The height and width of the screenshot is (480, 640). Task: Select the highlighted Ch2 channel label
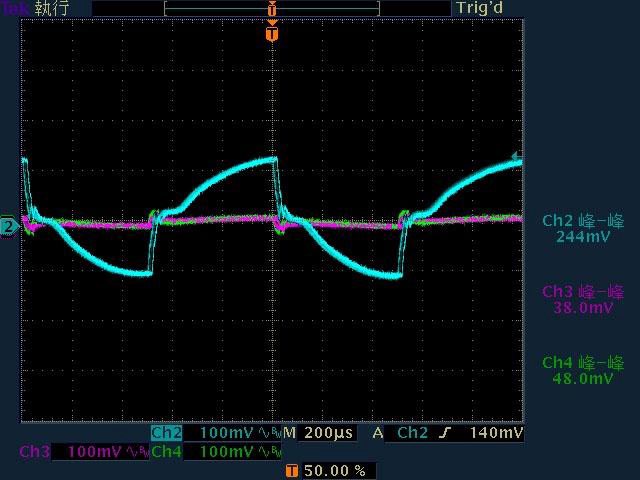(167, 433)
